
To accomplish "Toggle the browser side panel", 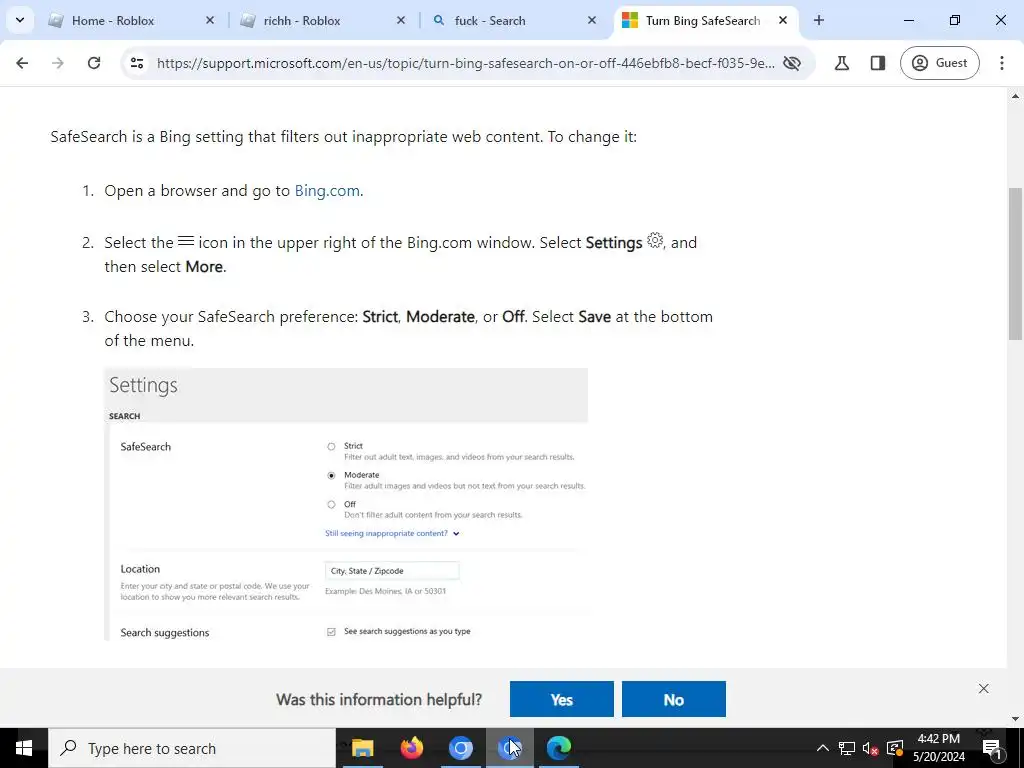I will coord(878,63).
